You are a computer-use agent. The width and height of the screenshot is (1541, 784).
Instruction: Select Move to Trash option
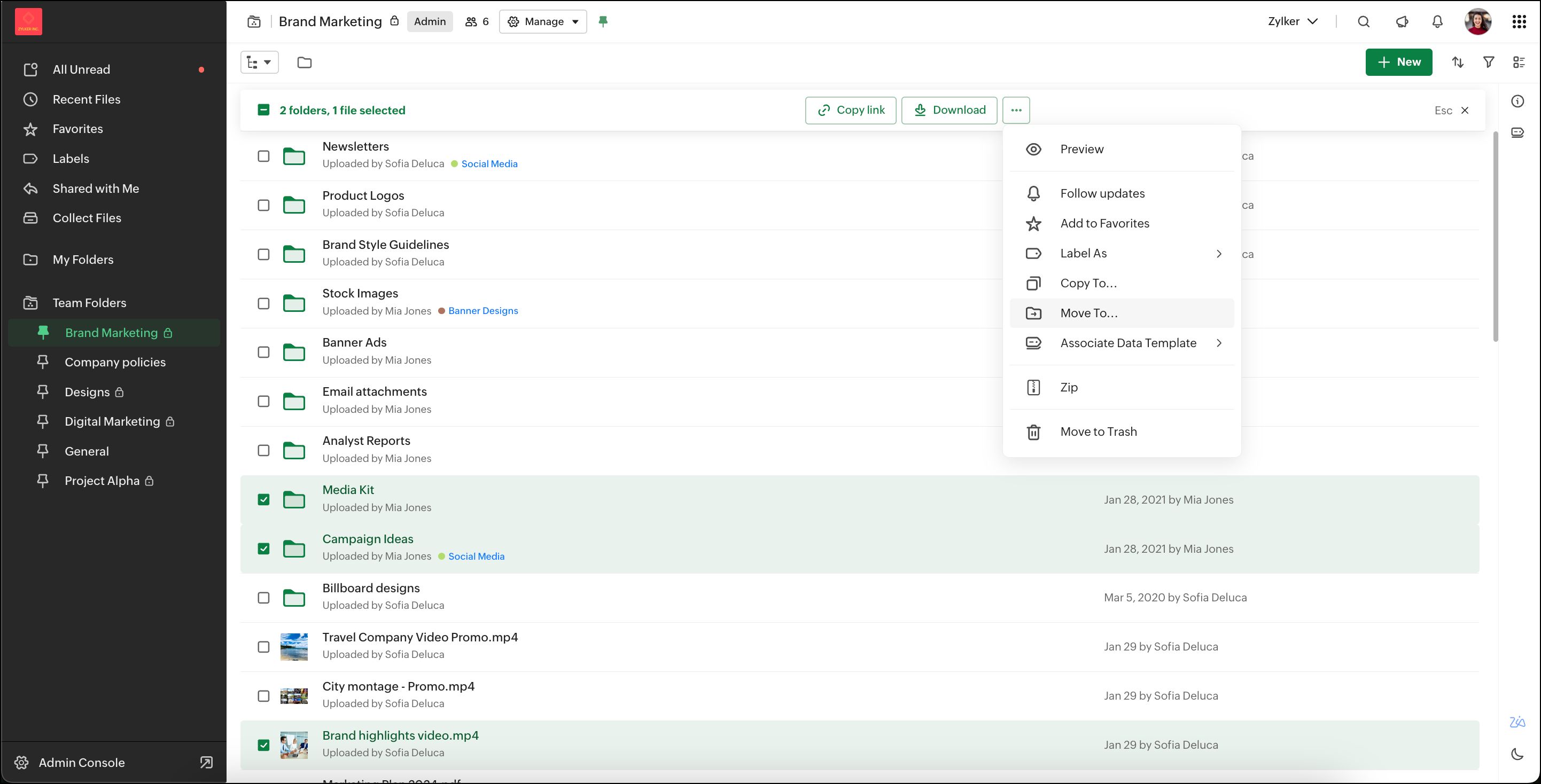1098,432
